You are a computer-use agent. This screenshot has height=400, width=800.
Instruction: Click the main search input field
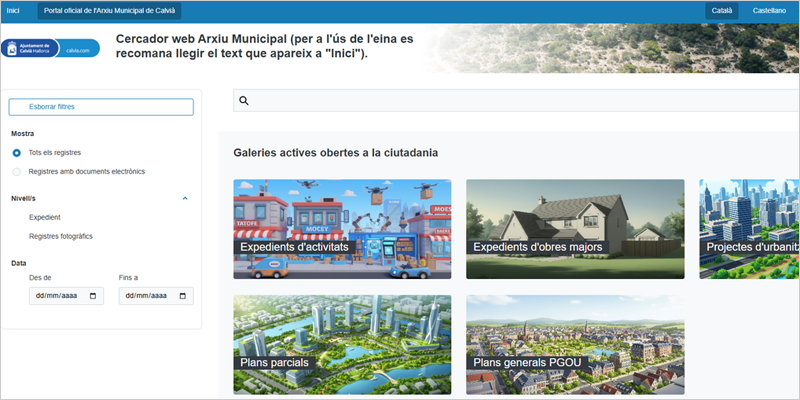516,101
